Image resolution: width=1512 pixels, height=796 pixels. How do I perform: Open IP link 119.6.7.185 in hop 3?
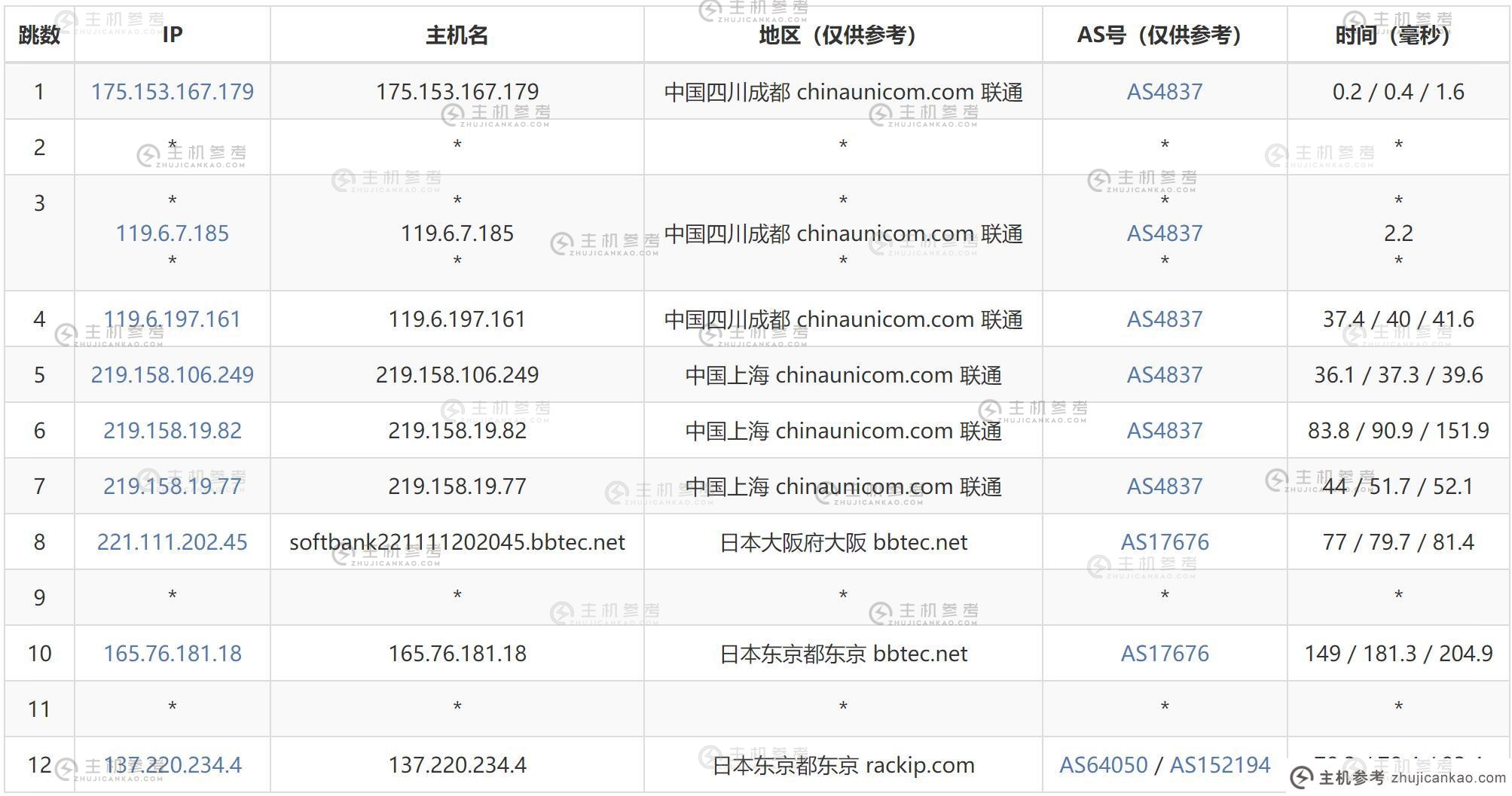point(172,233)
